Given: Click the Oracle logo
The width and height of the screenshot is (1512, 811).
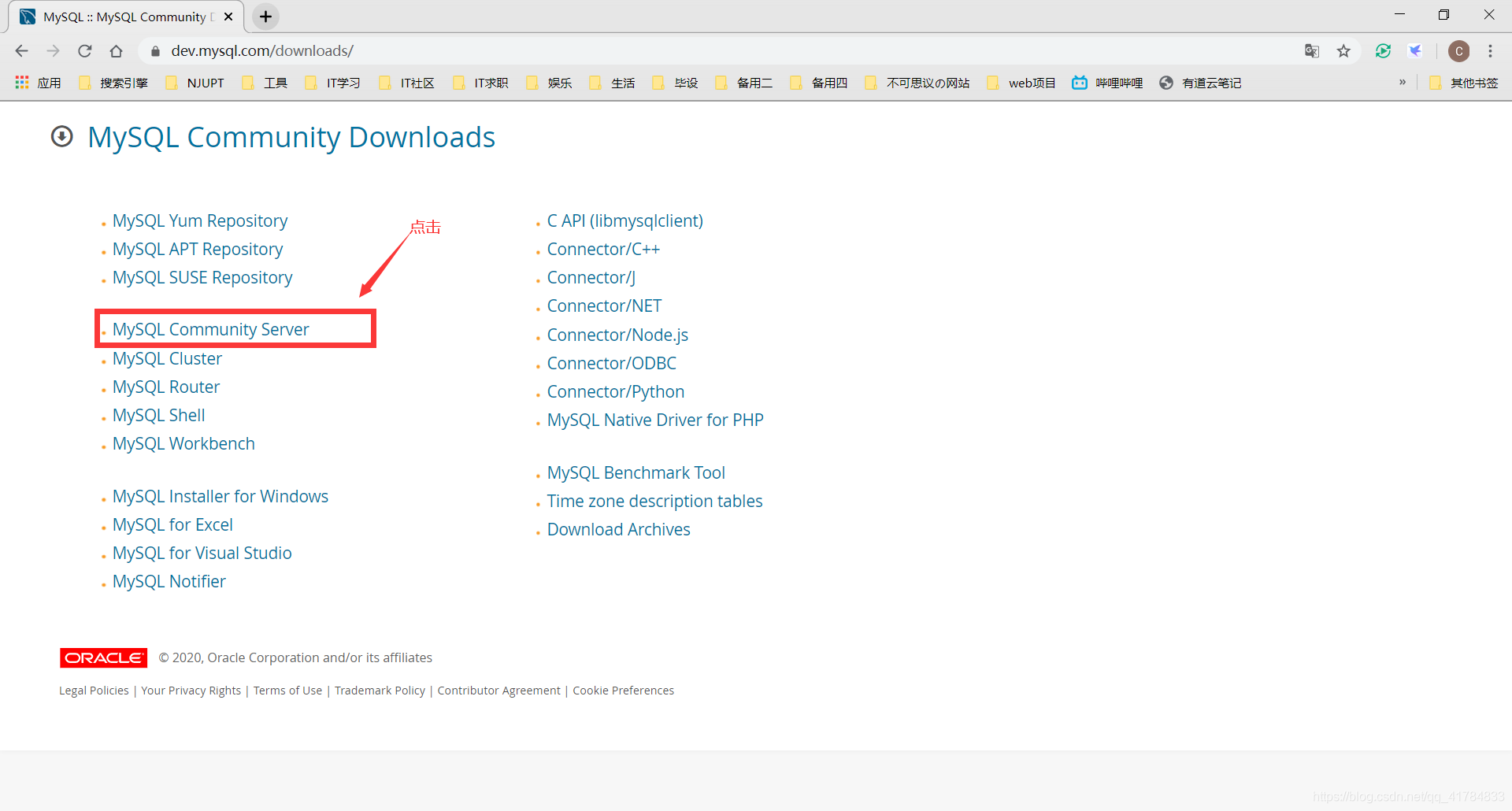Looking at the screenshot, I should 103,657.
